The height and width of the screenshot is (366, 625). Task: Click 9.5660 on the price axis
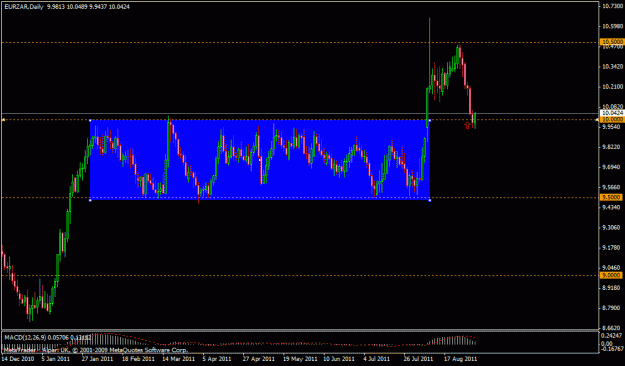(612, 187)
